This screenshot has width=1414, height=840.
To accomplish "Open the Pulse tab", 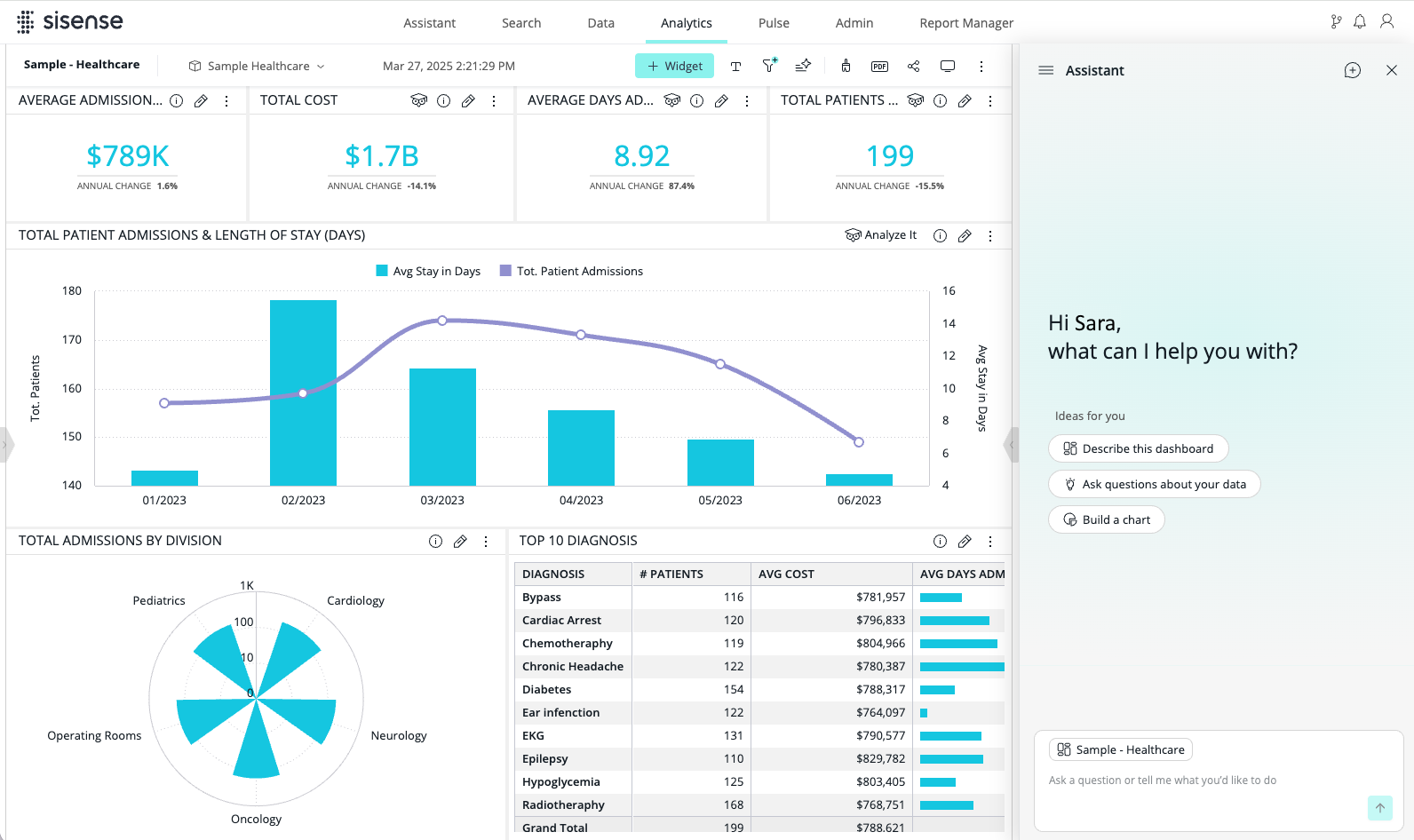I will point(774,23).
